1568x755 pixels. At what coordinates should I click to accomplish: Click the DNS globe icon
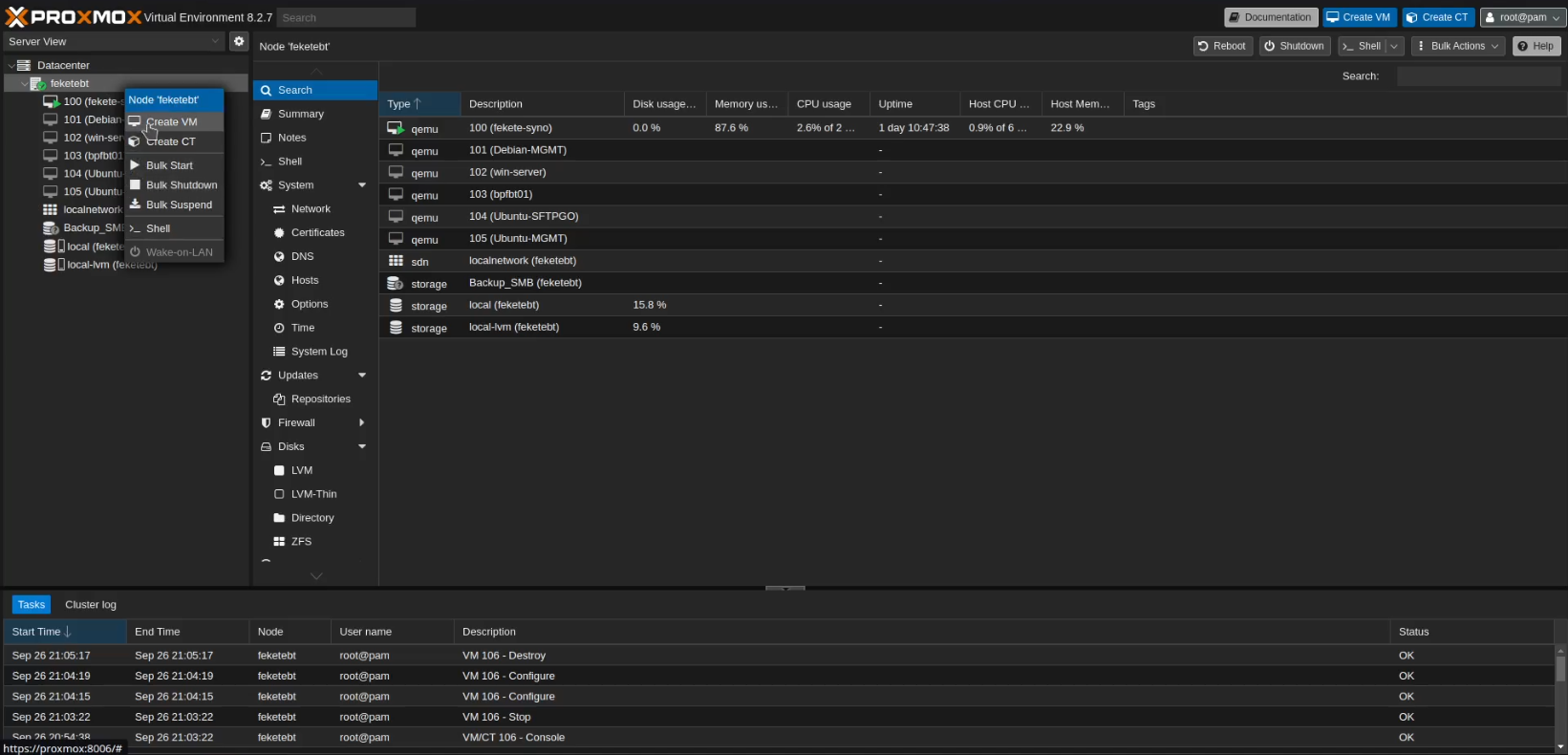click(279, 256)
